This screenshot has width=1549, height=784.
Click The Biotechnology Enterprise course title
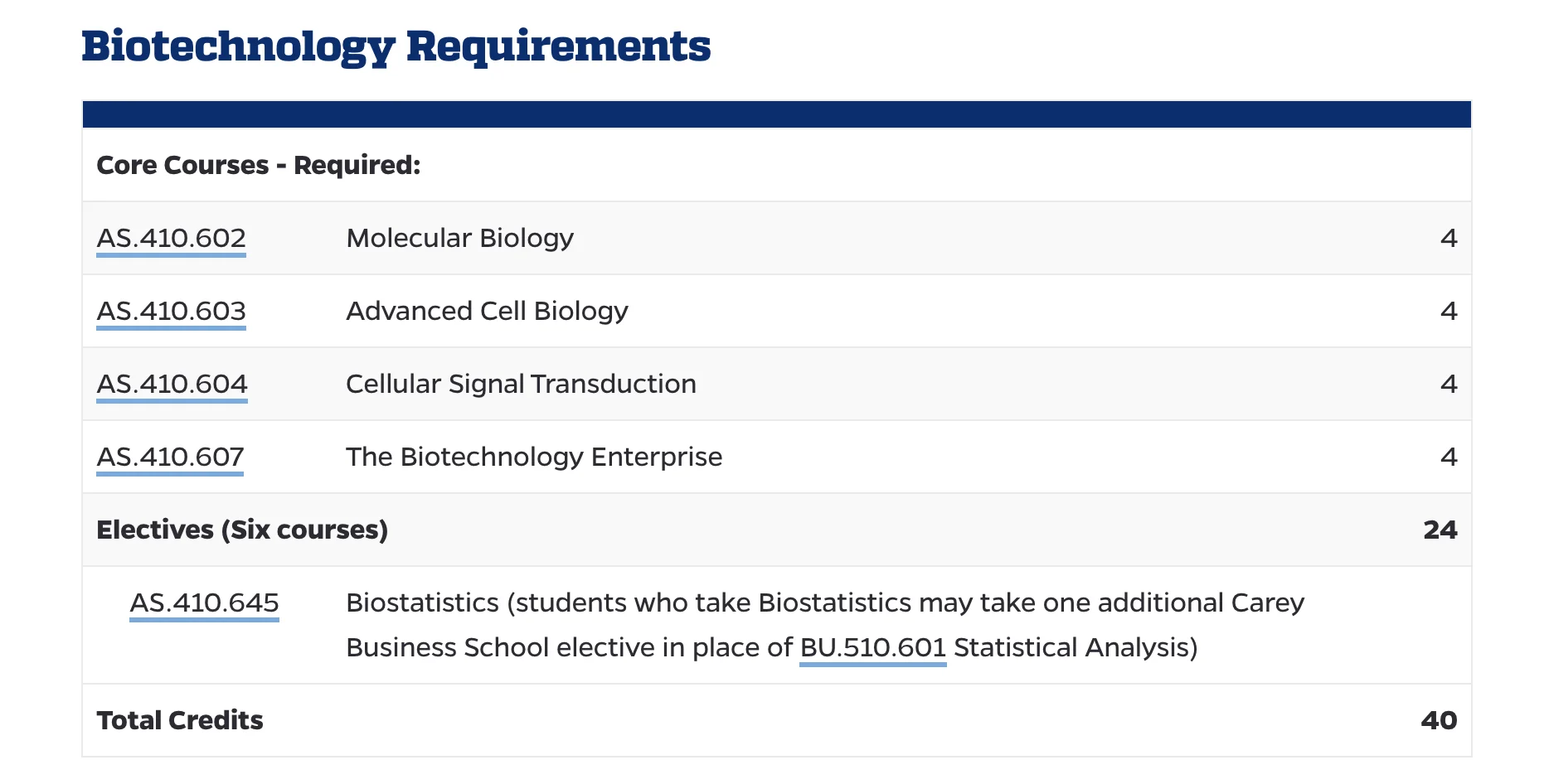pyautogui.click(x=534, y=457)
